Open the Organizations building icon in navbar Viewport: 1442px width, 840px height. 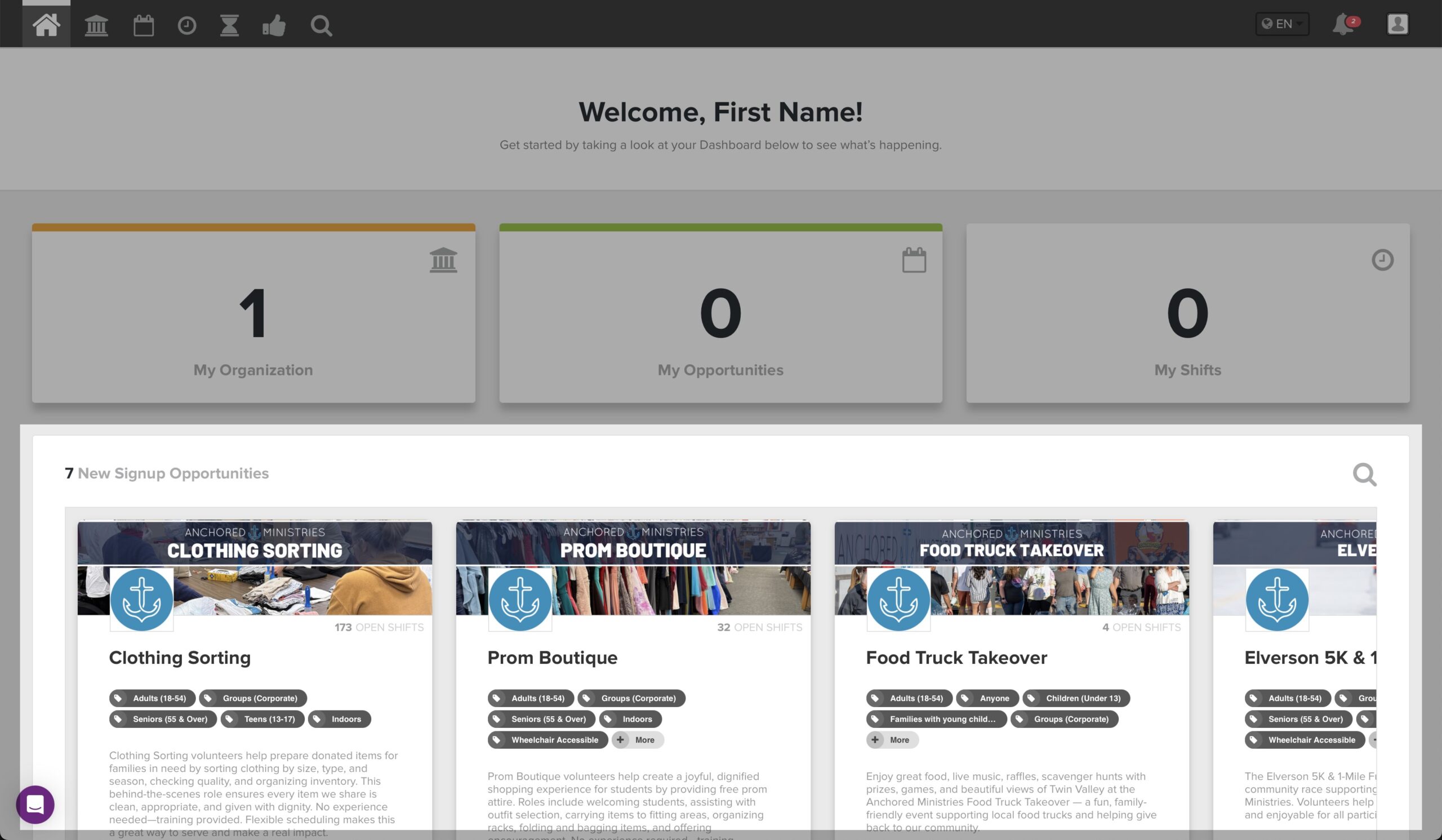click(x=96, y=25)
